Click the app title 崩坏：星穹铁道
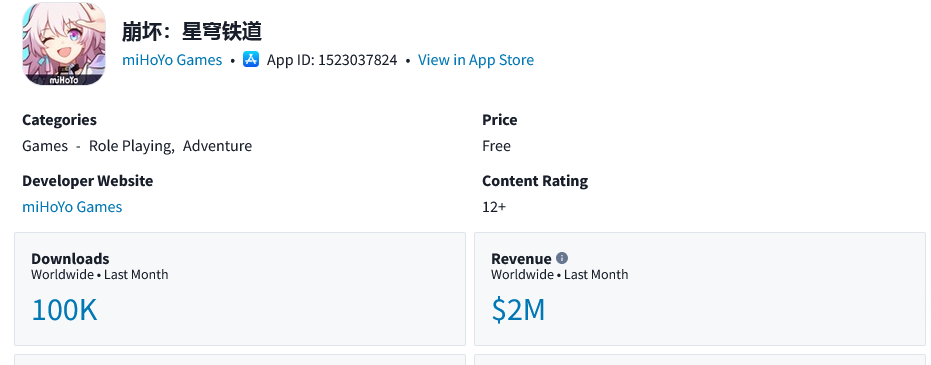 192,31
